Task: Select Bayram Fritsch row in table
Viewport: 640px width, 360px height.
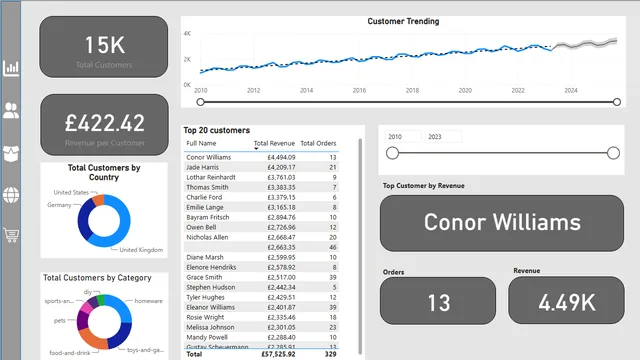Action: [x=261, y=217]
